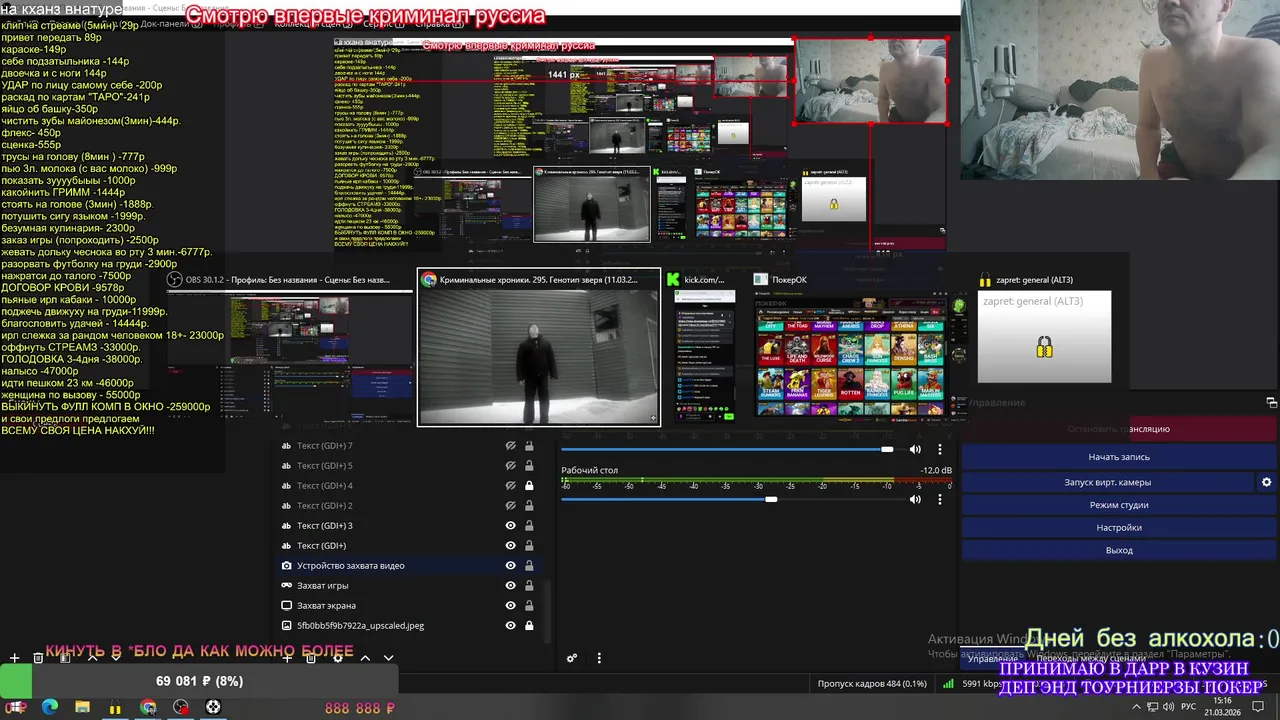Click the gamepad icon of Захват игры
The height and width of the screenshot is (720, 1280).
click(x=287, y=586)
